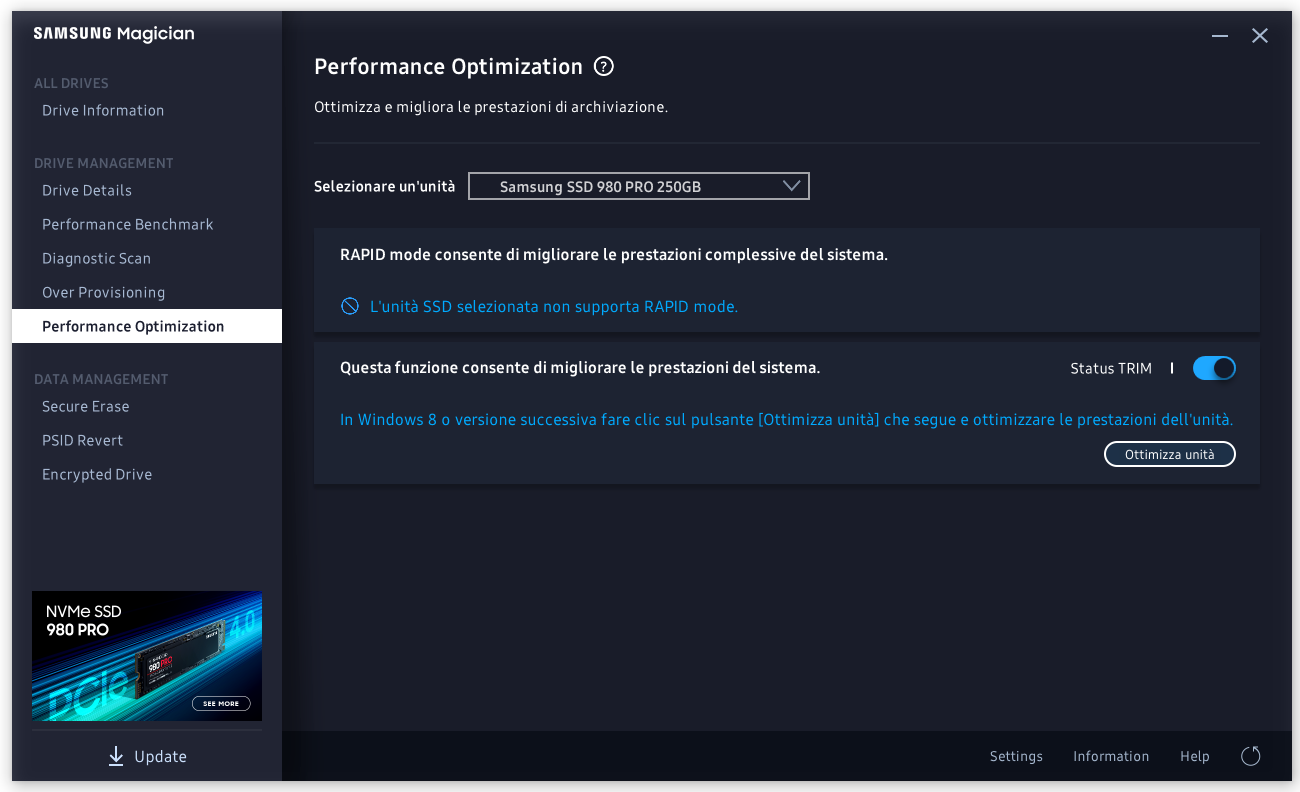The image size is (1300, 792).
Task: Click the Ottimizza unità button
Action: click(x=1170, y=454)
